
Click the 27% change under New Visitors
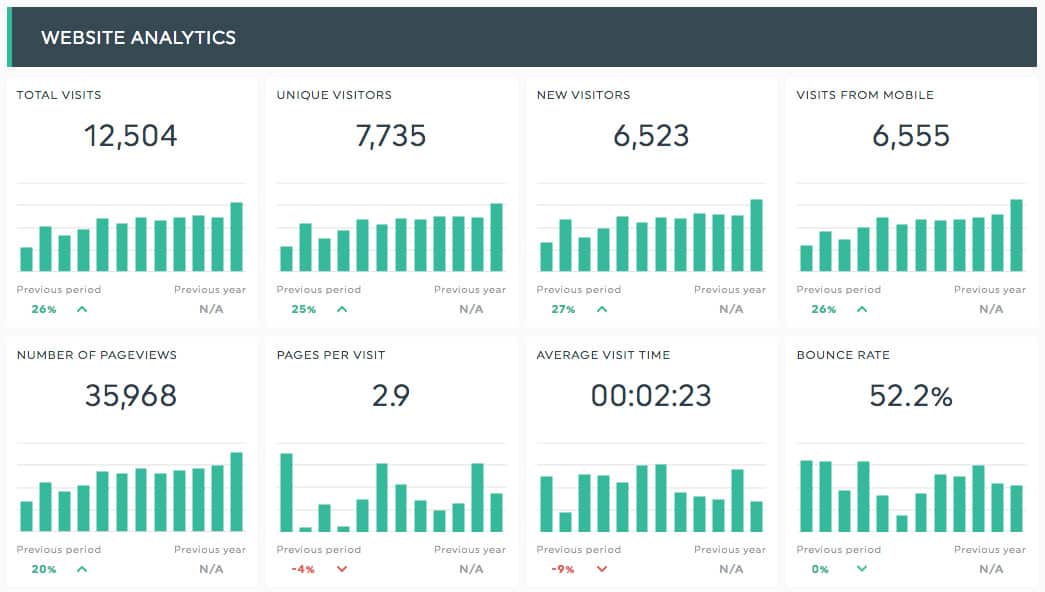click(x=564, y=309)
